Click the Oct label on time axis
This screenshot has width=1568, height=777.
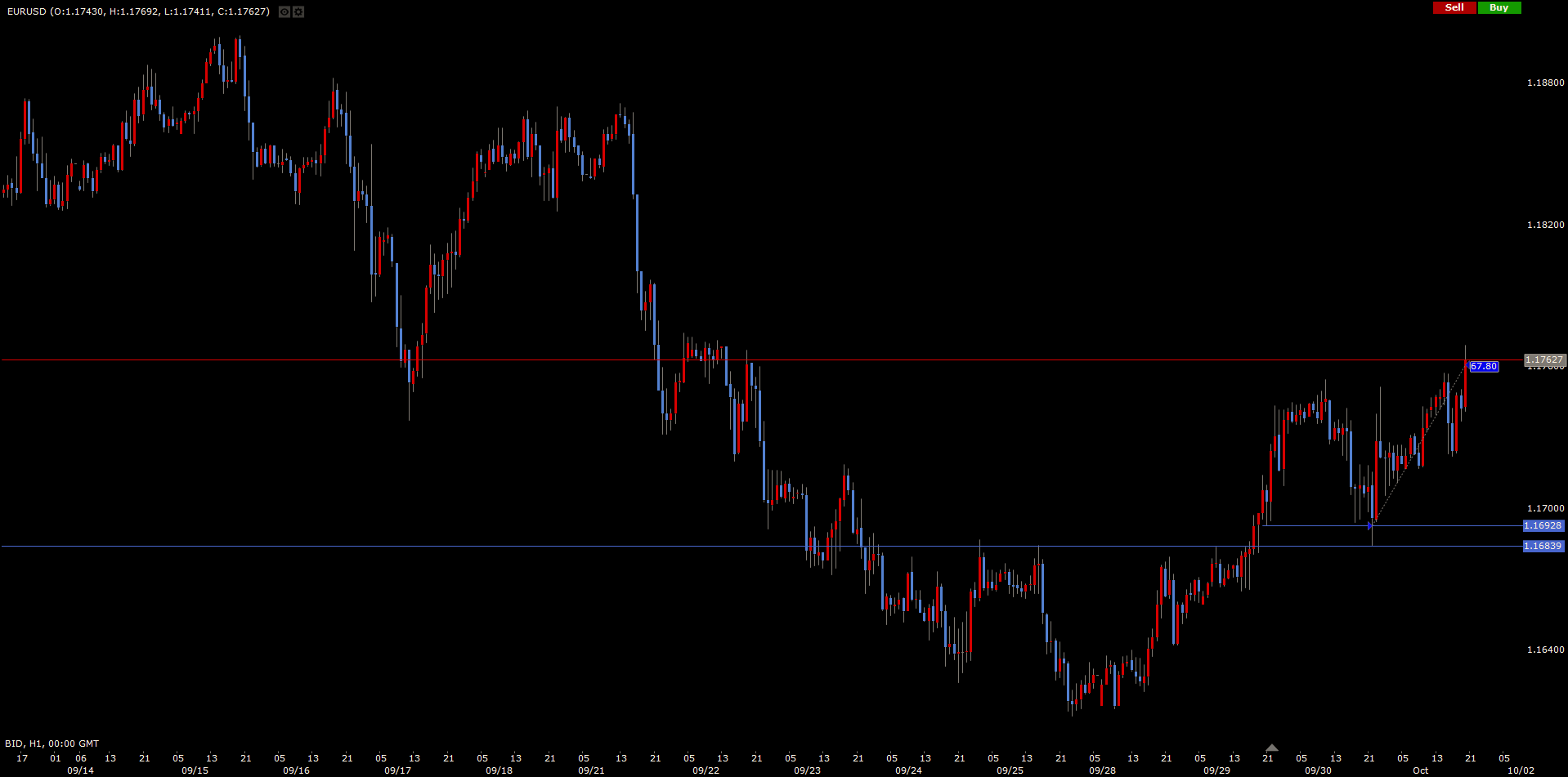1421,770
